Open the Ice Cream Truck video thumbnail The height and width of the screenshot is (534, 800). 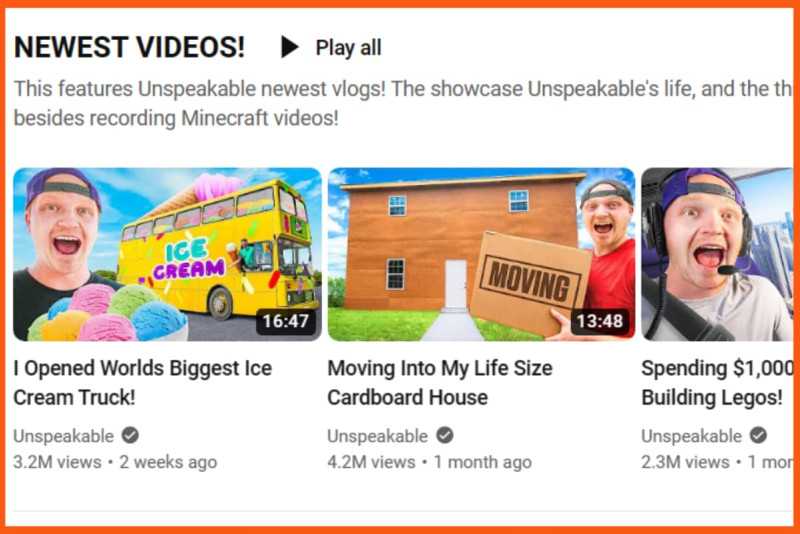[x=167, y=254]
